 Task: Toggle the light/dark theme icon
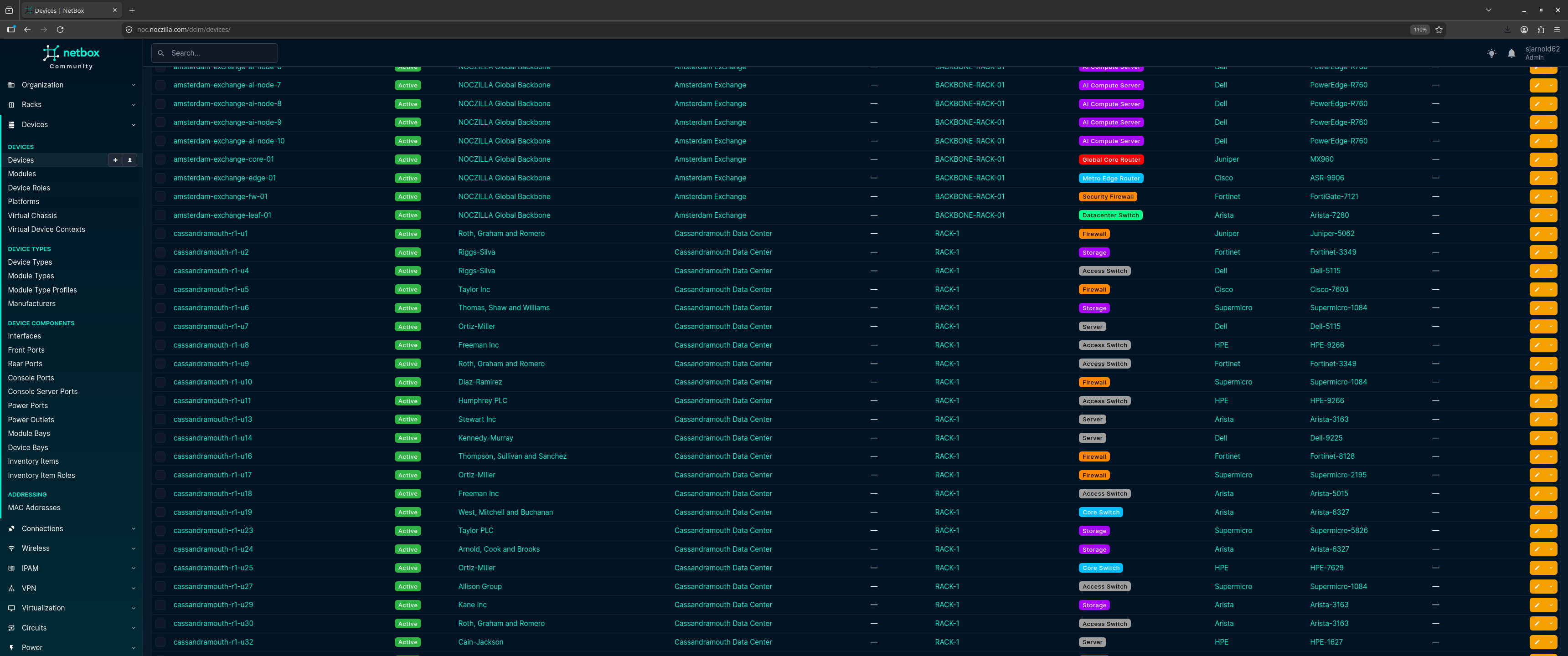[x=1491, y=54]
